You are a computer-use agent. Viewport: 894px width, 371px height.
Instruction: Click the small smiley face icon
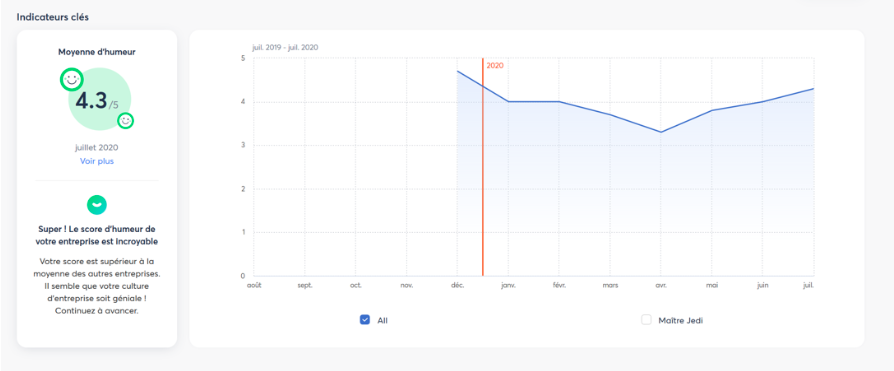(125, 120)
